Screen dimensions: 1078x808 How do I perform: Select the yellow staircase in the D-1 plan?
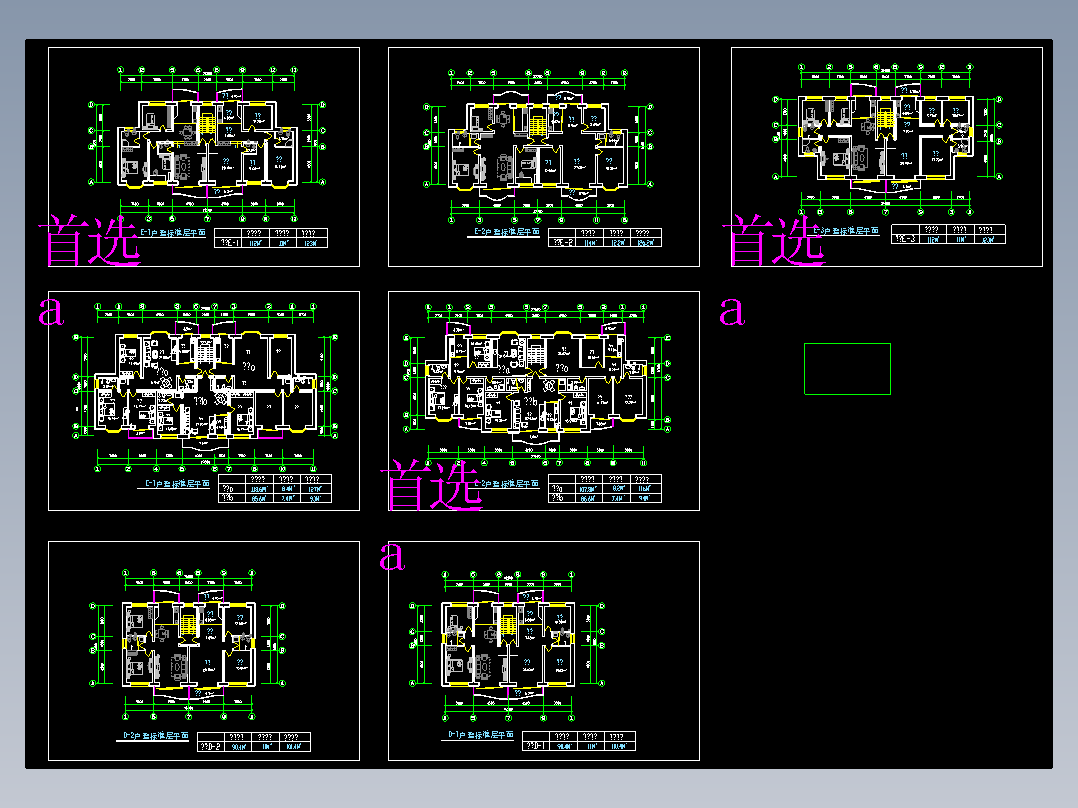pyautogui.click(x=507, y=624)
